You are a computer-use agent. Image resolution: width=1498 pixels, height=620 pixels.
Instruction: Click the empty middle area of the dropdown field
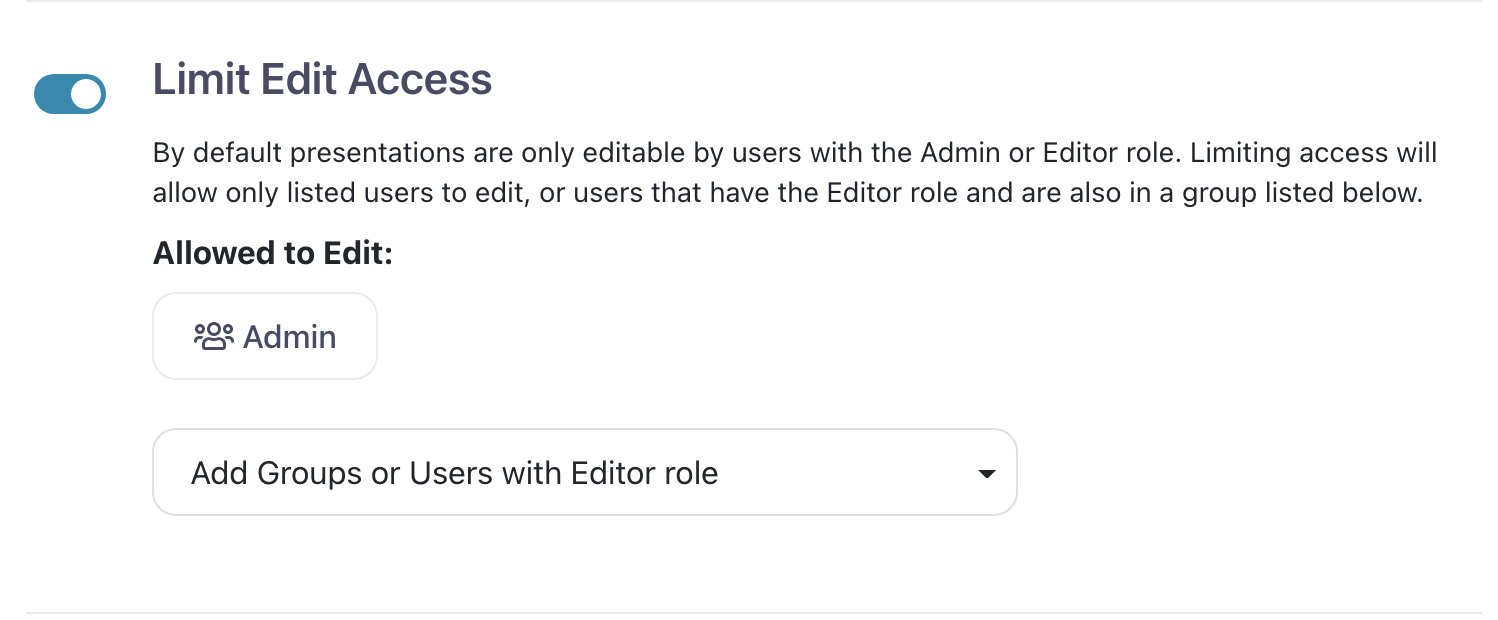pyautogui.click(x=850, y=472)
